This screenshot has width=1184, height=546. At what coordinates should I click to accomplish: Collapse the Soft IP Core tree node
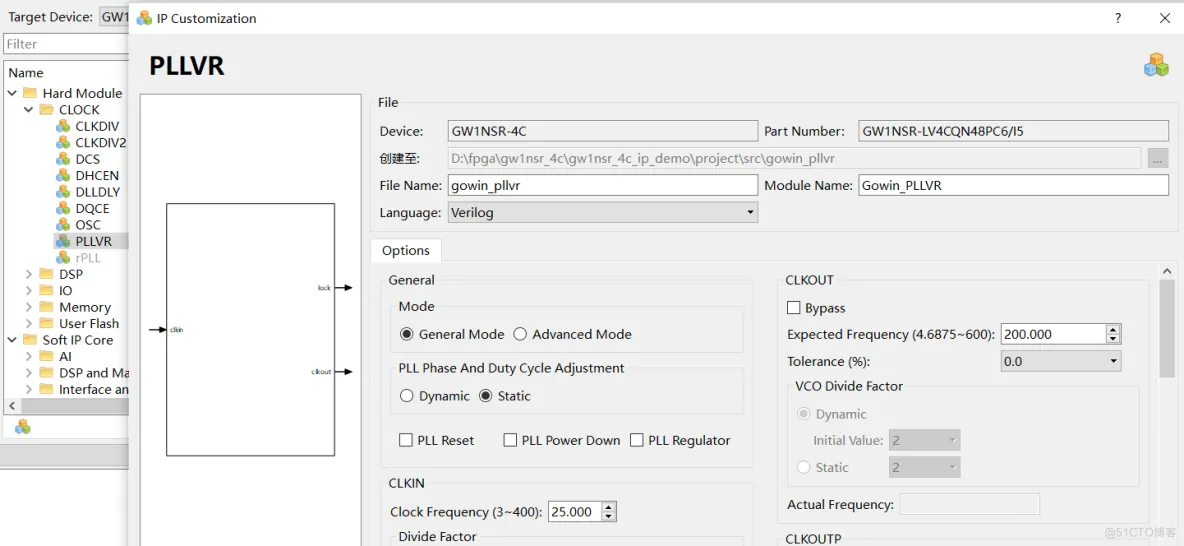(x=12, y=340)
